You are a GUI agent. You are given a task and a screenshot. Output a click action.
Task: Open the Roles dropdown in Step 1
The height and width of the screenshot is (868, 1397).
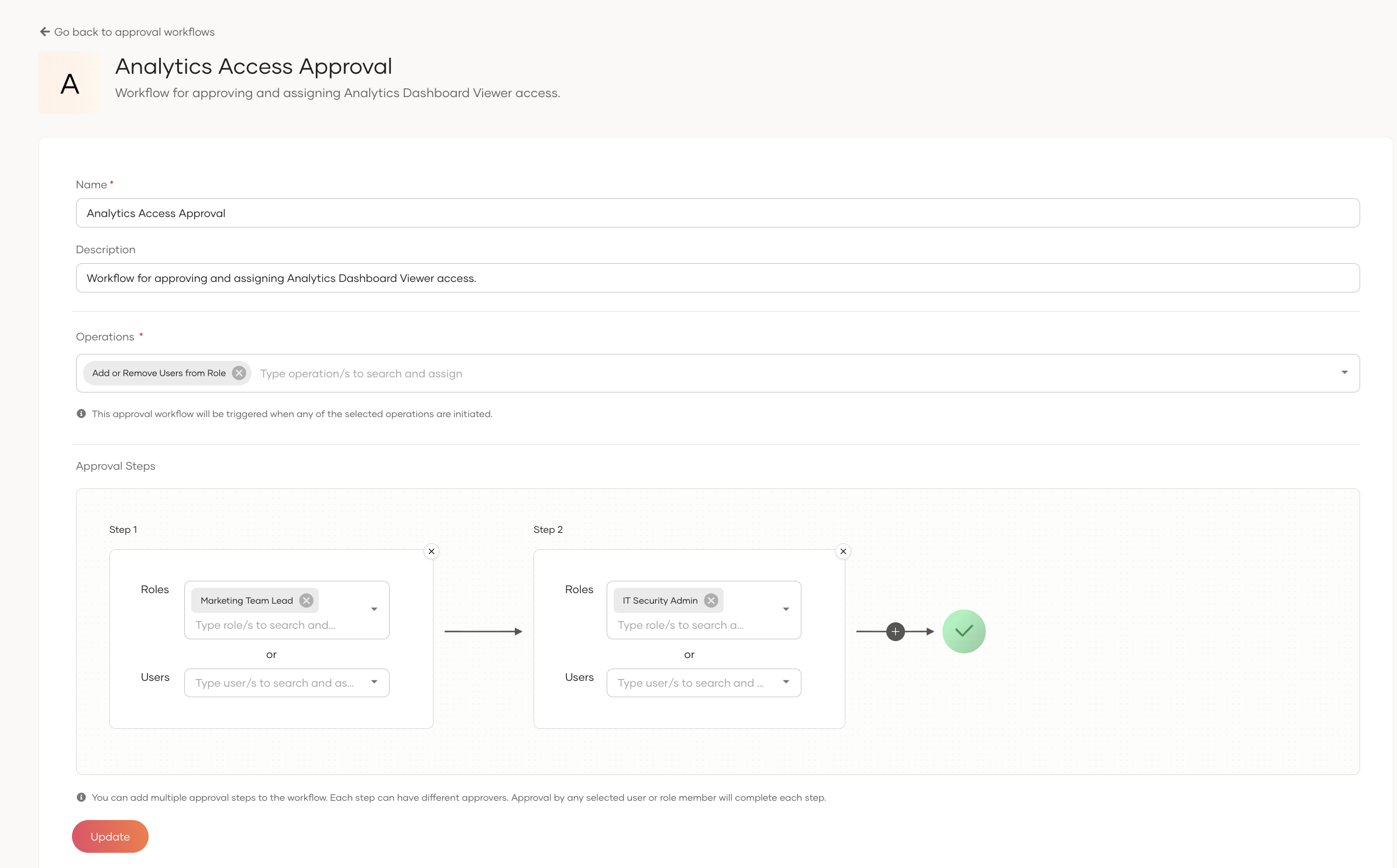tap(375, 609)
